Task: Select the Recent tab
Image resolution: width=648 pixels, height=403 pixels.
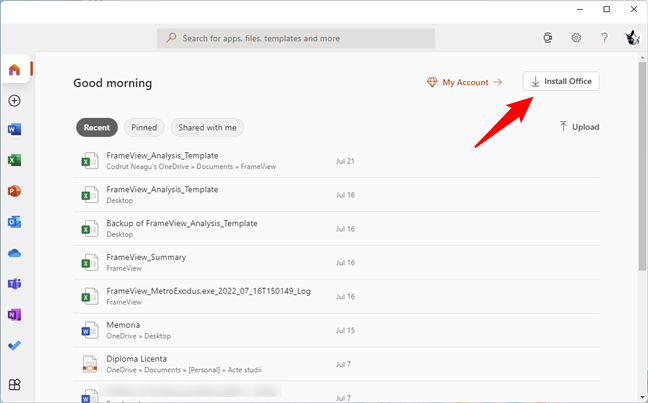Action: 97,127
